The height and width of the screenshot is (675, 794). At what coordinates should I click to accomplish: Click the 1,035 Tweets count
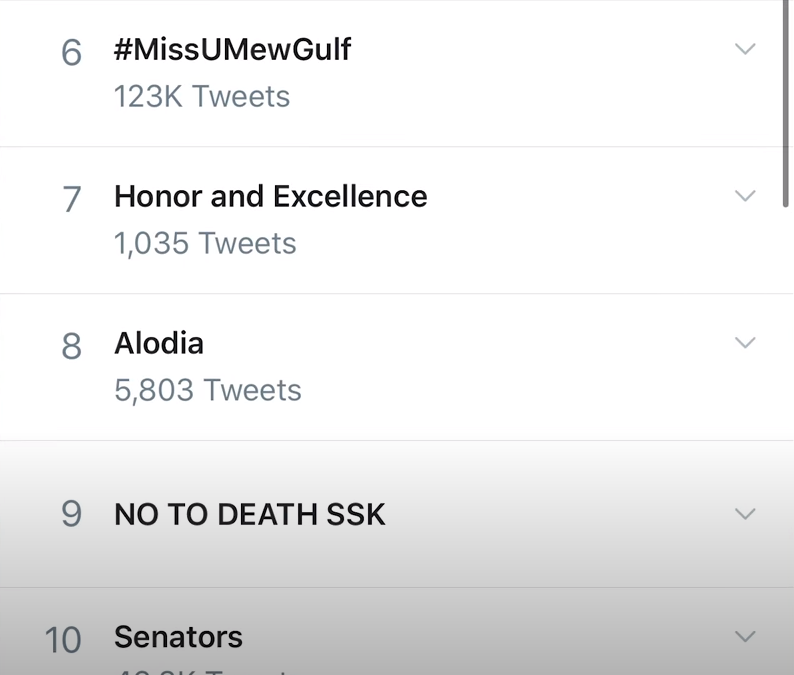click(205, 243)
